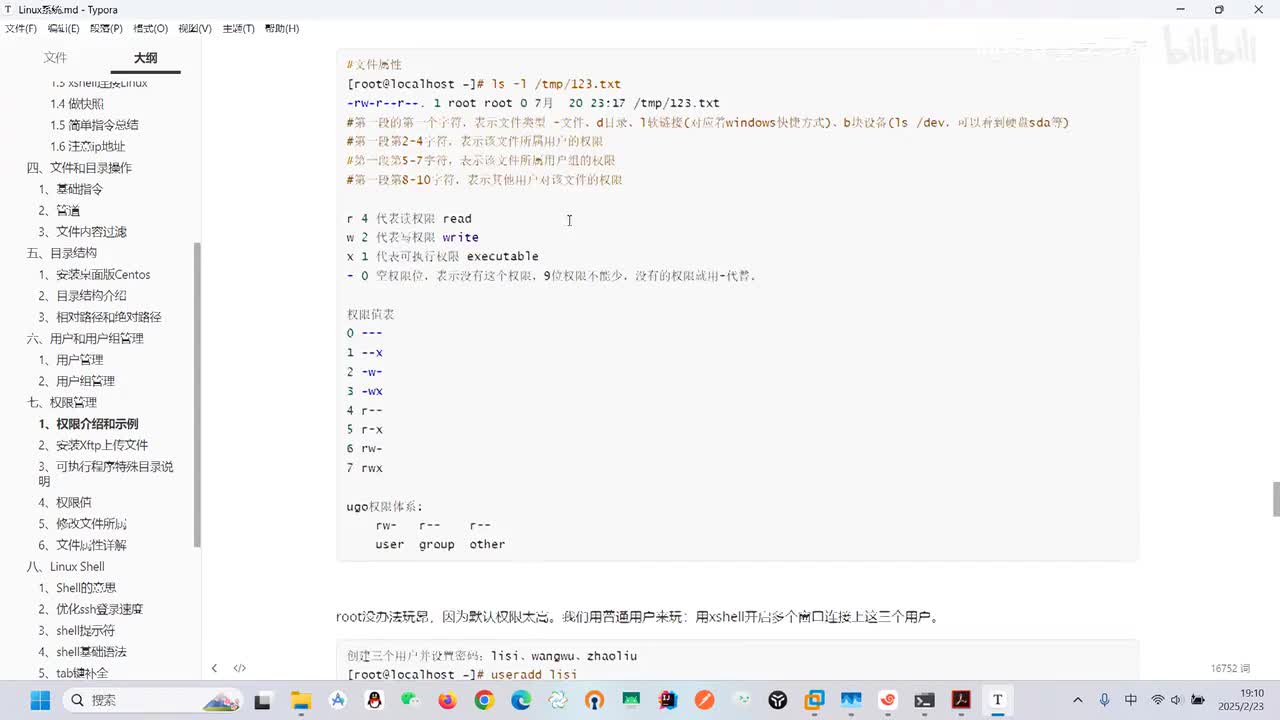
Task: Jump to outline item 3、shell提示符
Action: click(x=76, y=631)
